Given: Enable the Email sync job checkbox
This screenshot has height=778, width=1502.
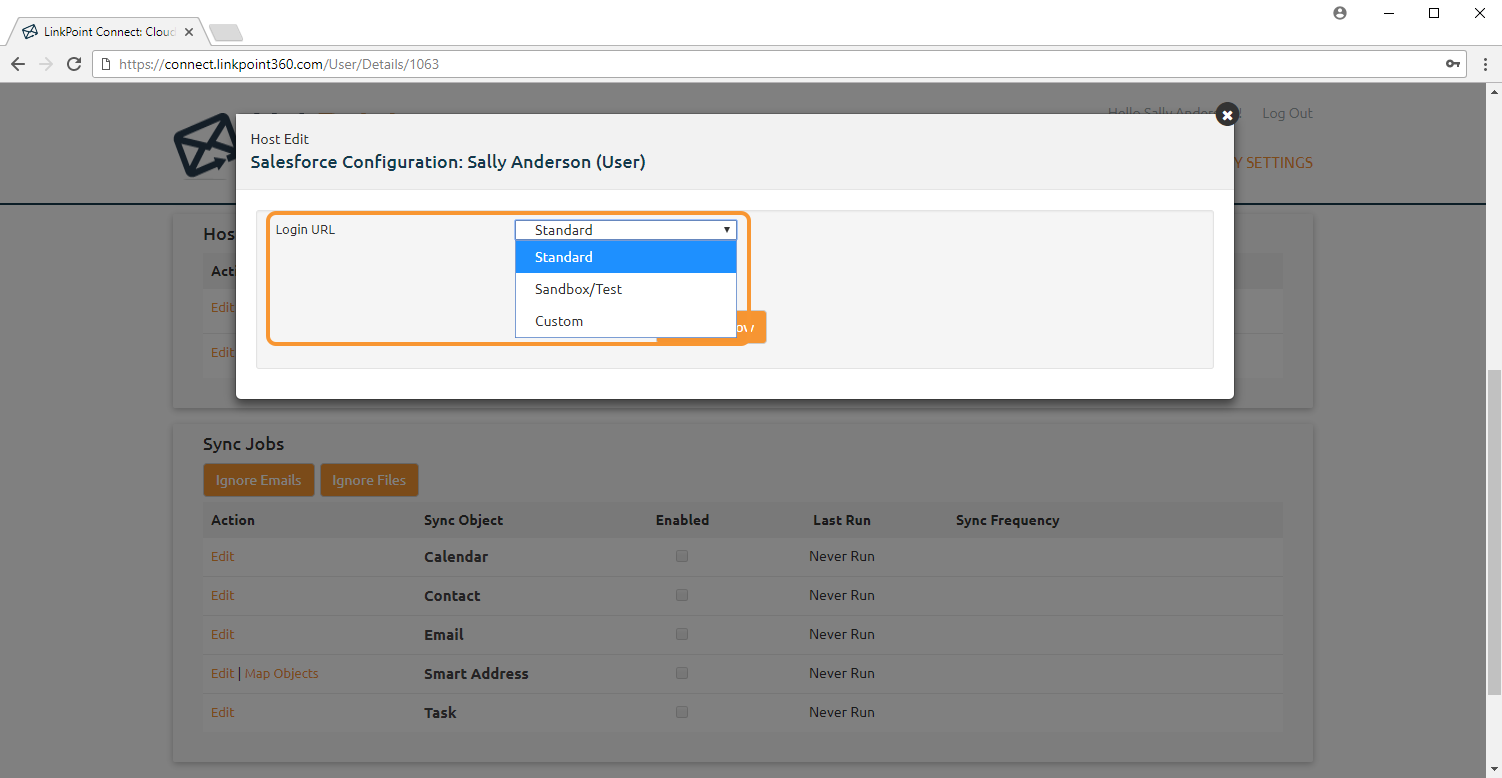Looking at the screenshot, I should 682,634.
